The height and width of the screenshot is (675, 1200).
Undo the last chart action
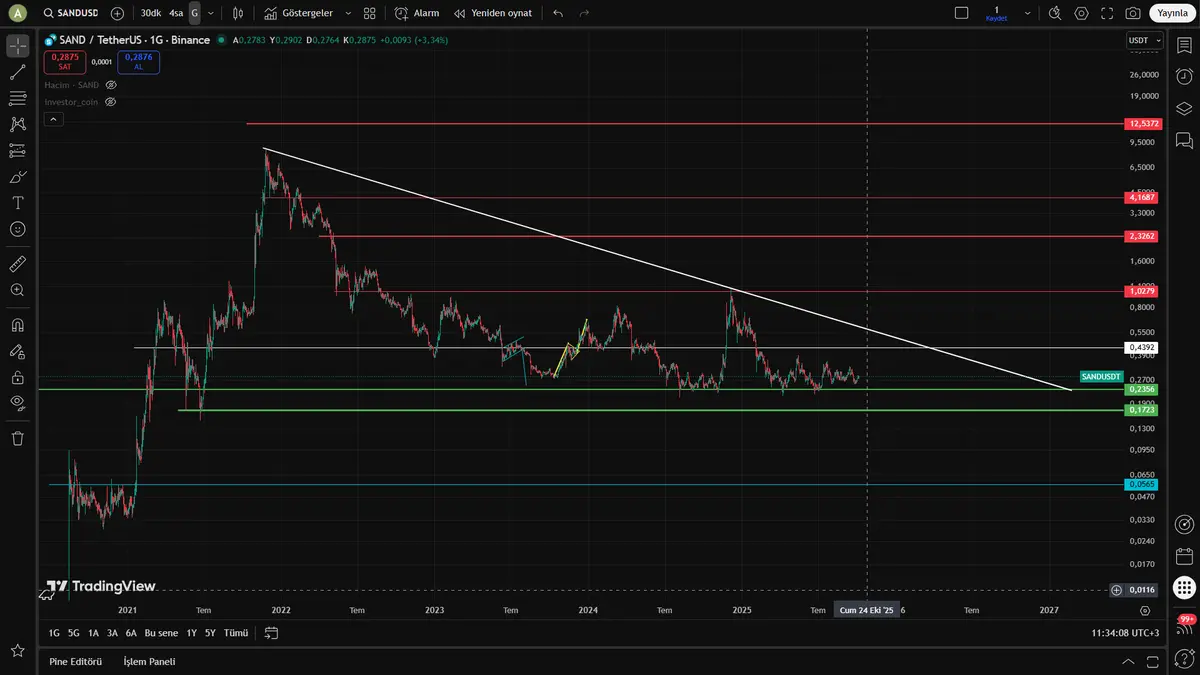pyautogui.click(x=558, y=13)
